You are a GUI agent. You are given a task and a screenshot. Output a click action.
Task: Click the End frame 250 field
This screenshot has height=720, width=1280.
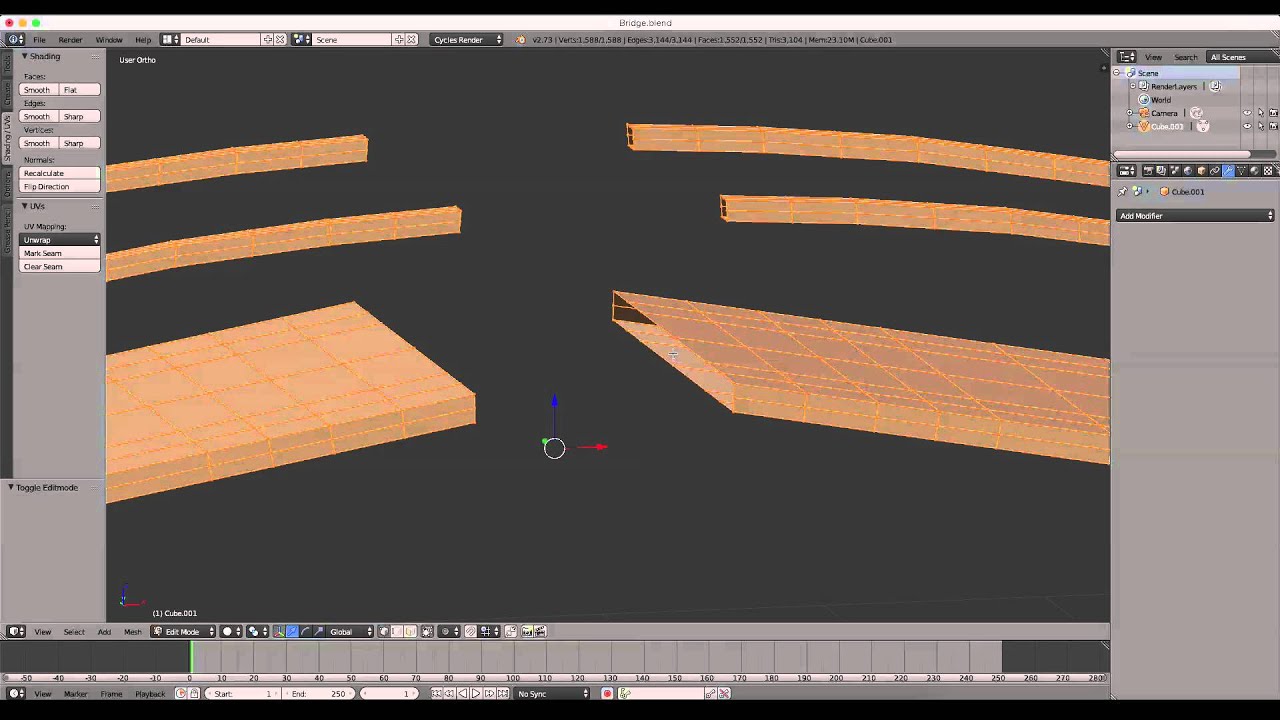(x=319, y=693)
